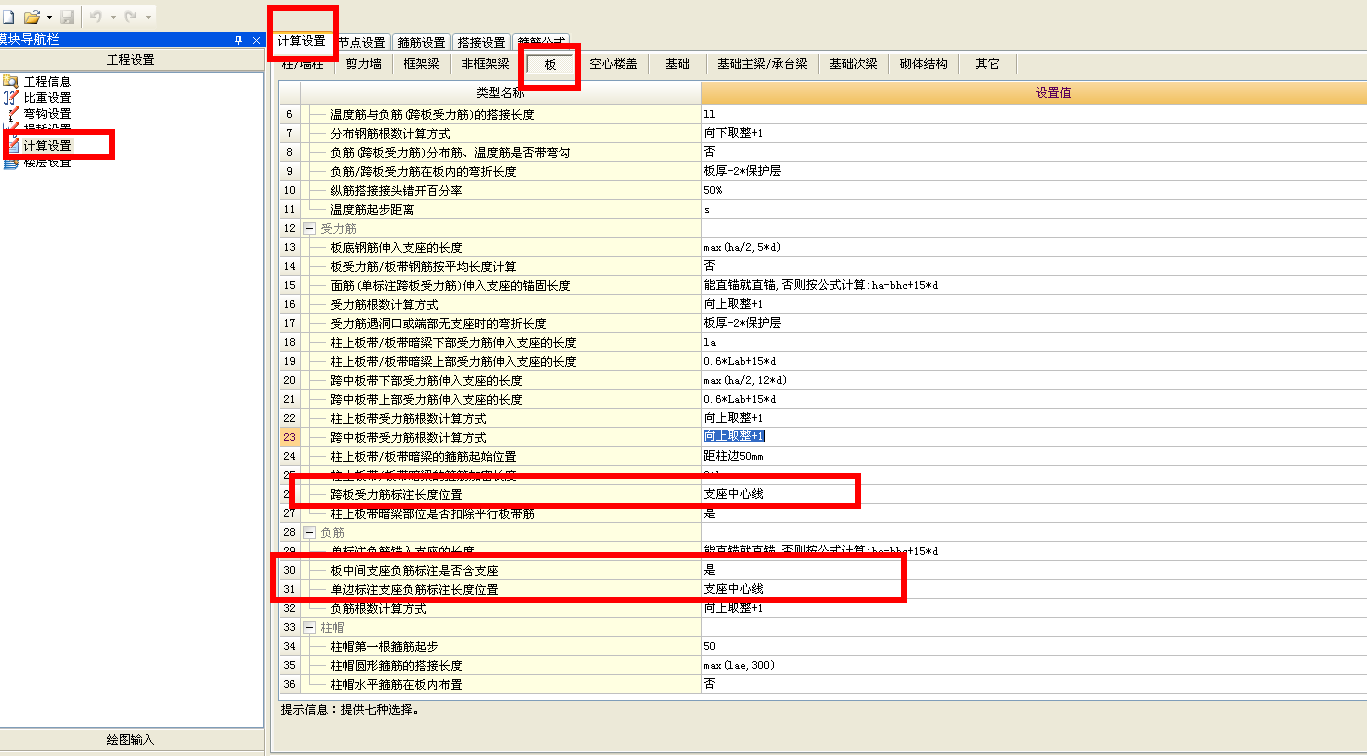
Task: Open the 基础主梁/承台梁 component tab
Action: 762,64
